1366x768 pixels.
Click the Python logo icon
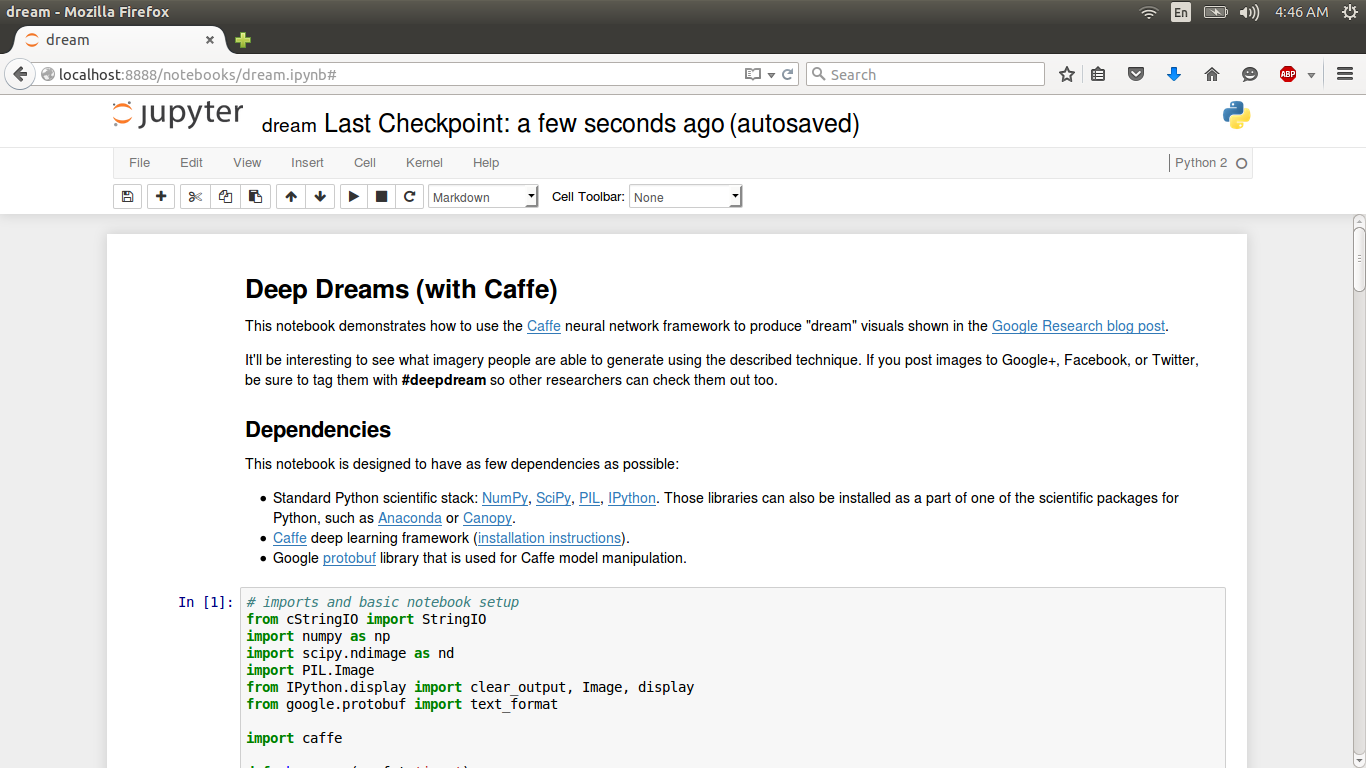tap(1237, 115)
